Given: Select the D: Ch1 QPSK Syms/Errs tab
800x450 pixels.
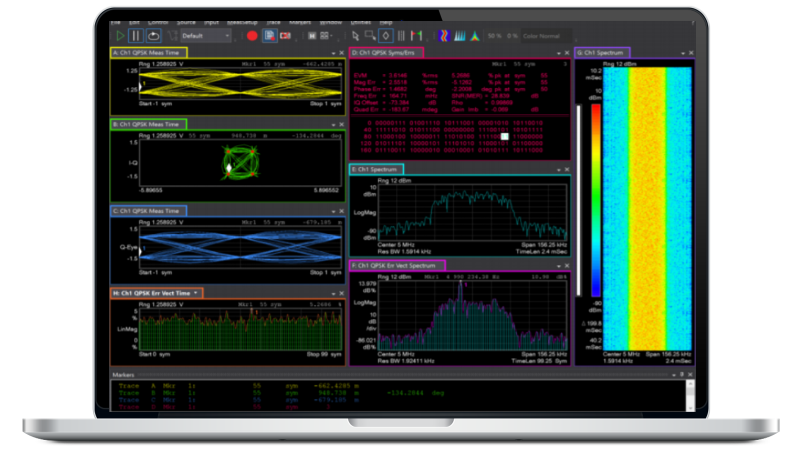Looking at the screenshot, I should pos(387,52).
